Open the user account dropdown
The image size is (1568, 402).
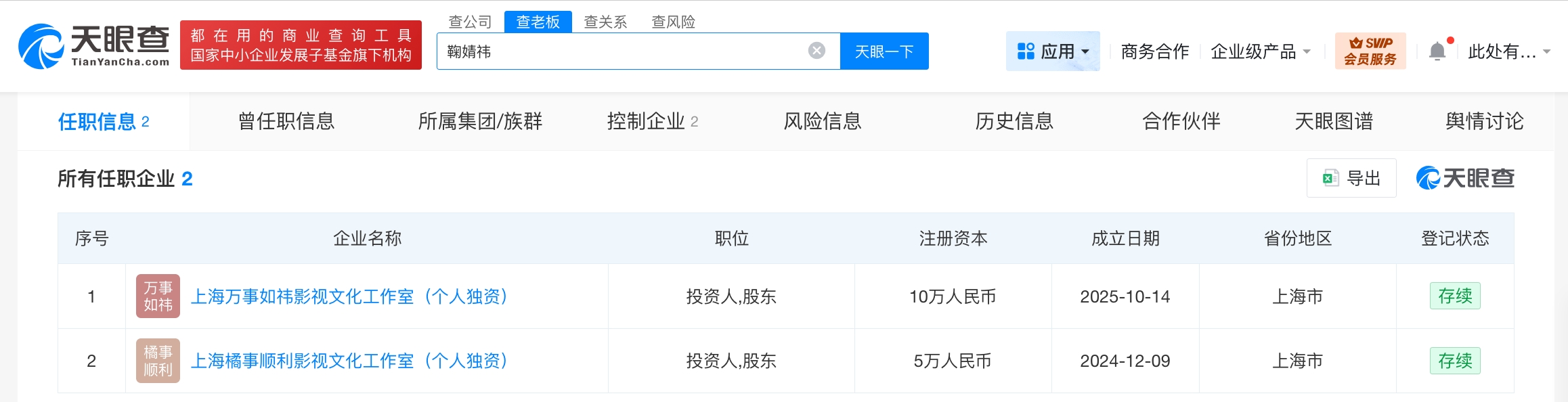(x=1508, y=51)
